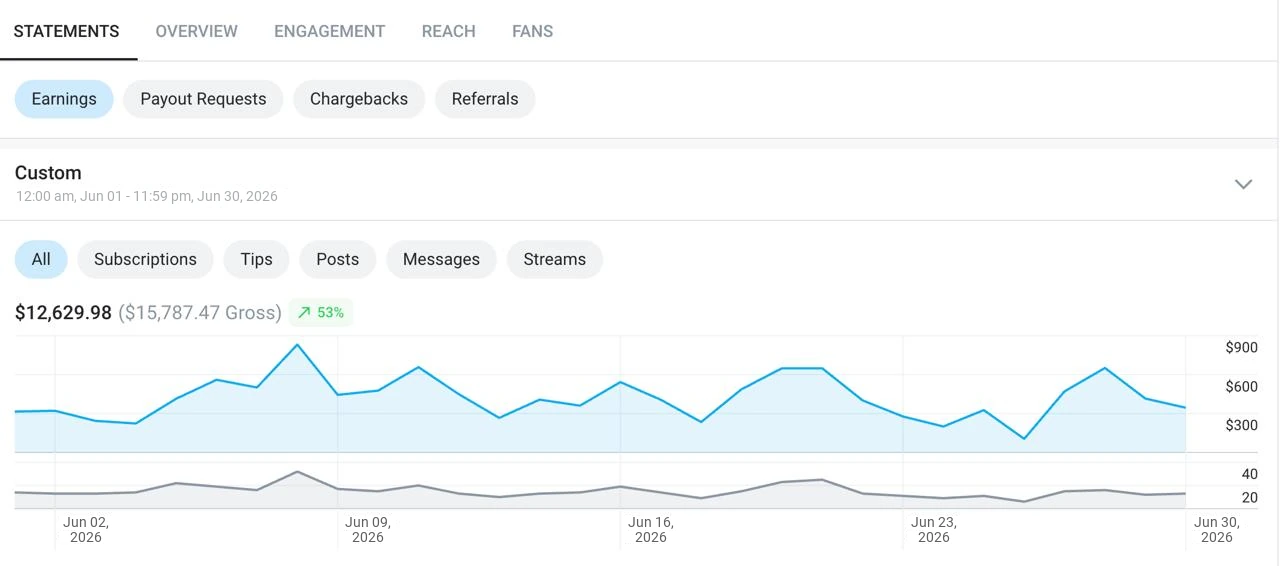Go to the ENGAGEMENT tab

click(x=329, y=31)
